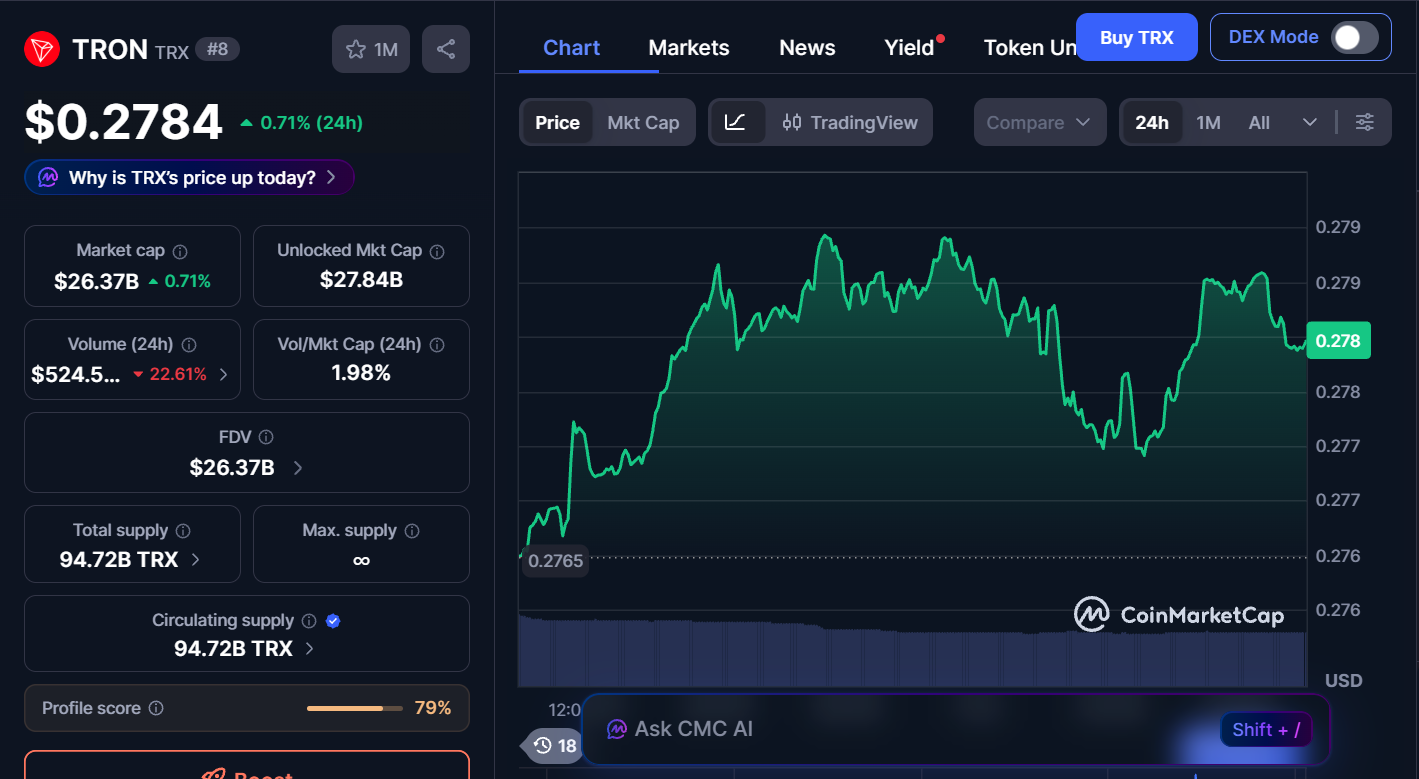Image resolution: width=1419 pixels, height=779 pixels.
Task: Switch to the Markets tab
Action: (688, 47)
